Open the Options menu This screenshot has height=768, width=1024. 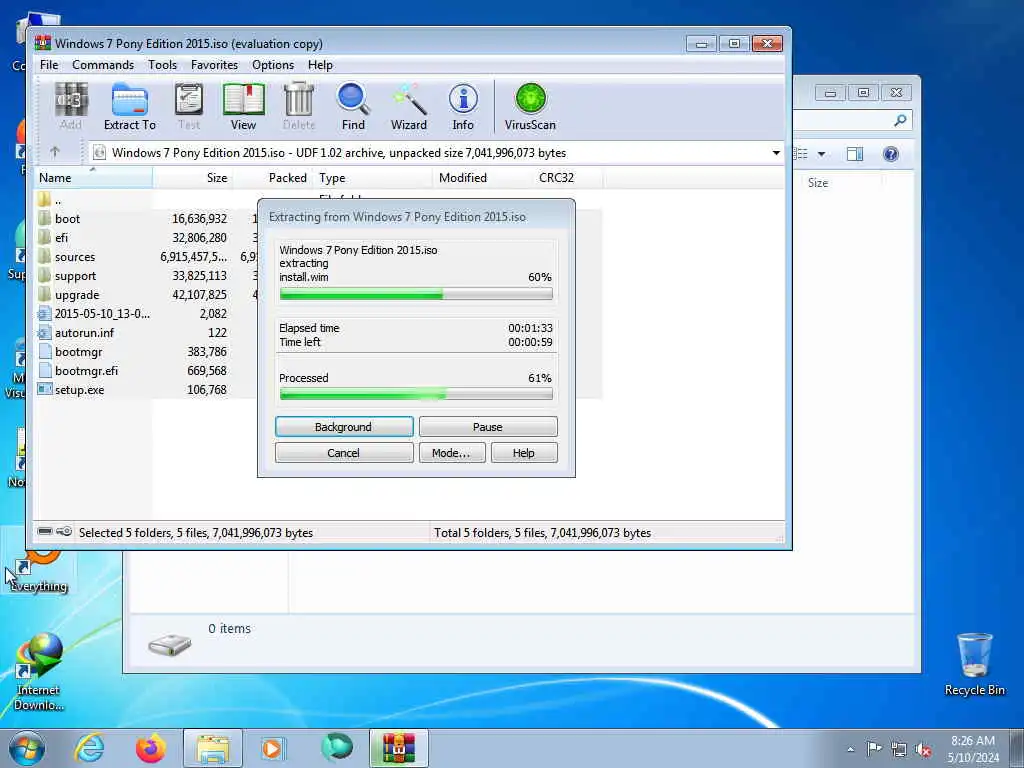pyautogui.click(x=273, y=65)
